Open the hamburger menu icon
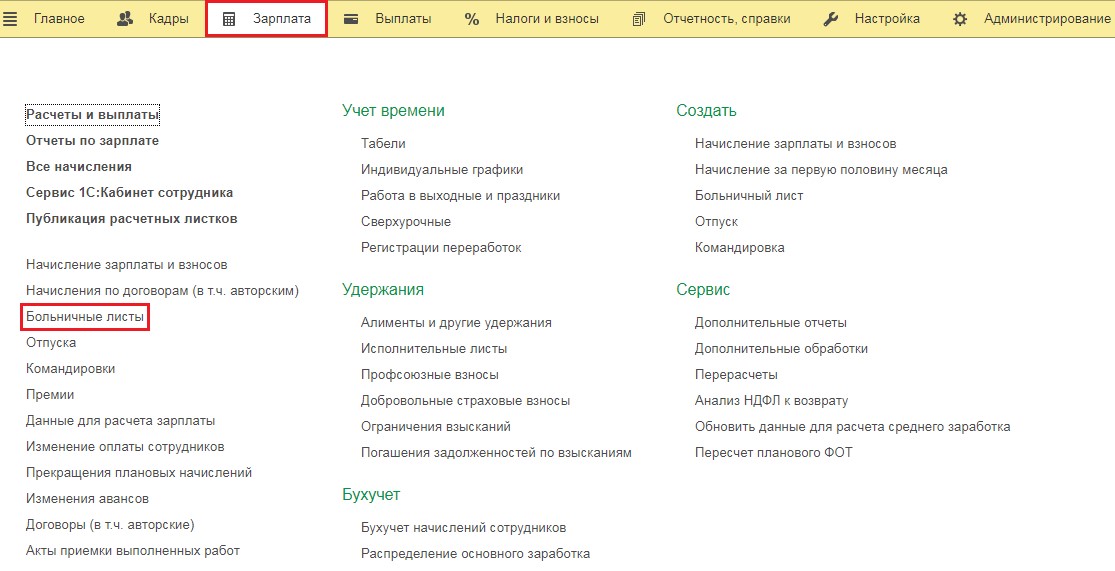Image resolution: width=1115 pixels, height=571 pixels. point(10,19)
